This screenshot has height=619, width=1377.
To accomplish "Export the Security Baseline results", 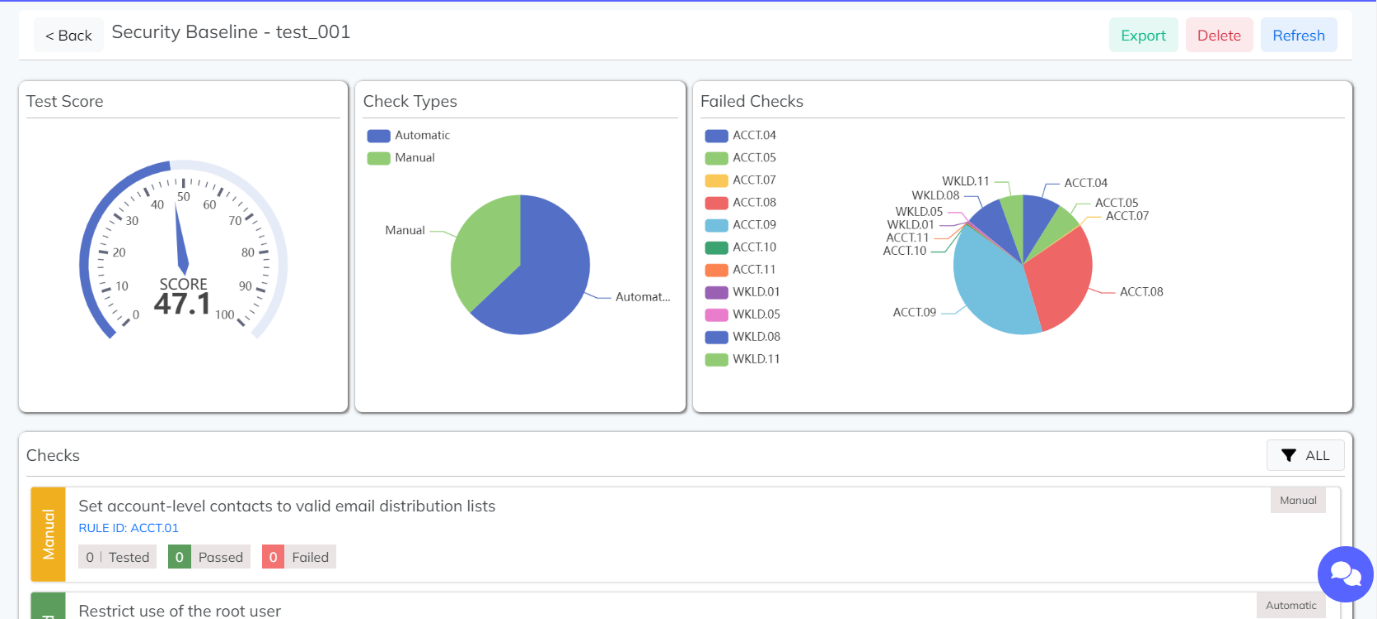I will pos(1143,34).
